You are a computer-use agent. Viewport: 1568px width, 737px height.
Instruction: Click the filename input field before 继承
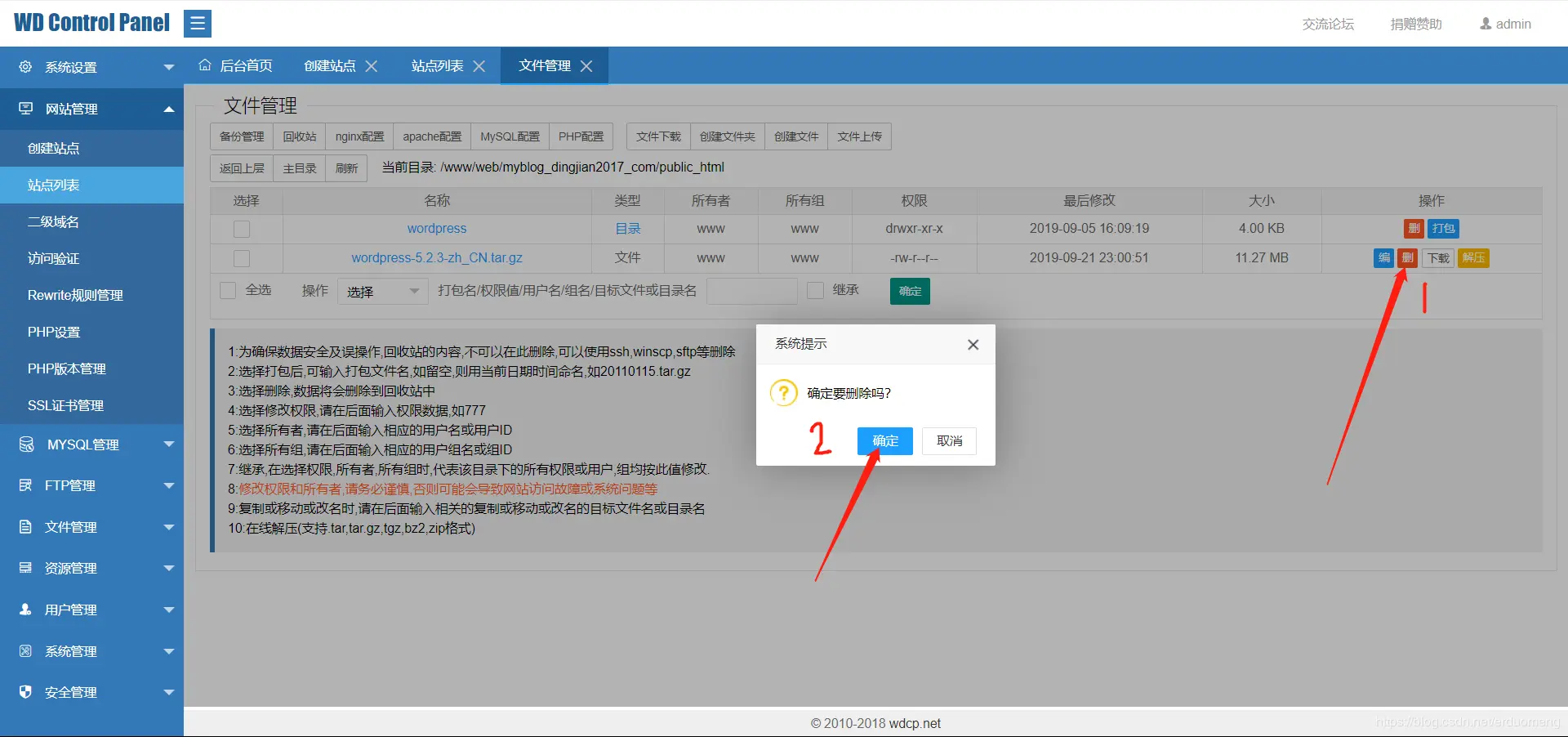751,290
